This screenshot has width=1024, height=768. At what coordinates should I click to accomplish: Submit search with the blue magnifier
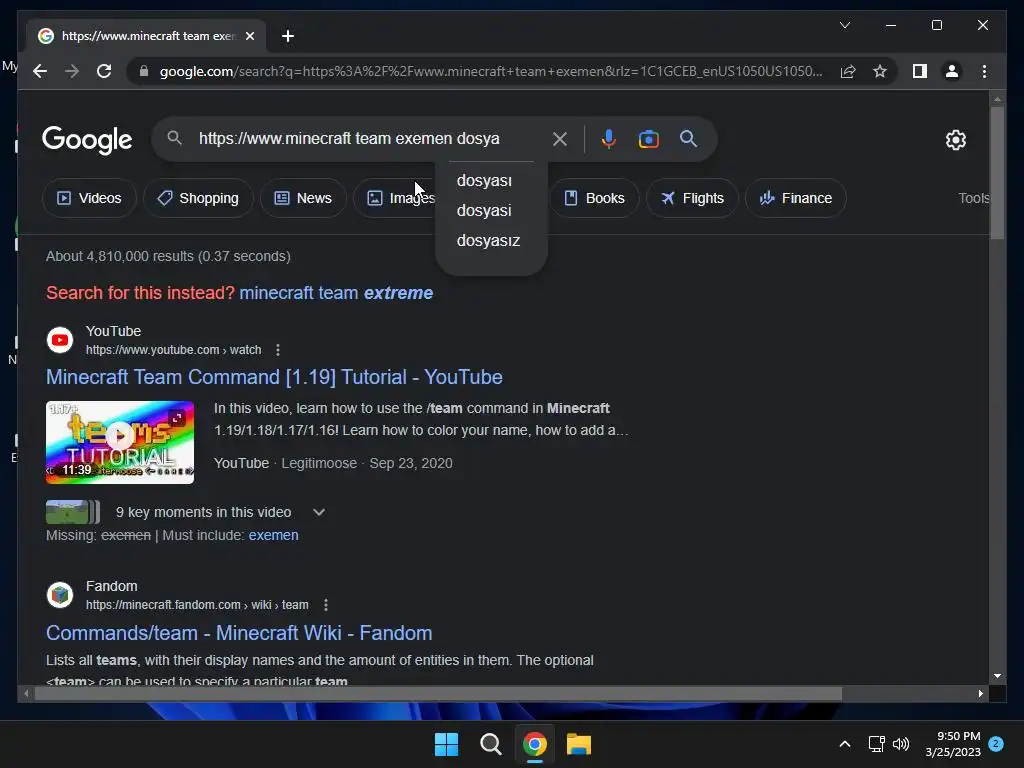pos(688,138)
